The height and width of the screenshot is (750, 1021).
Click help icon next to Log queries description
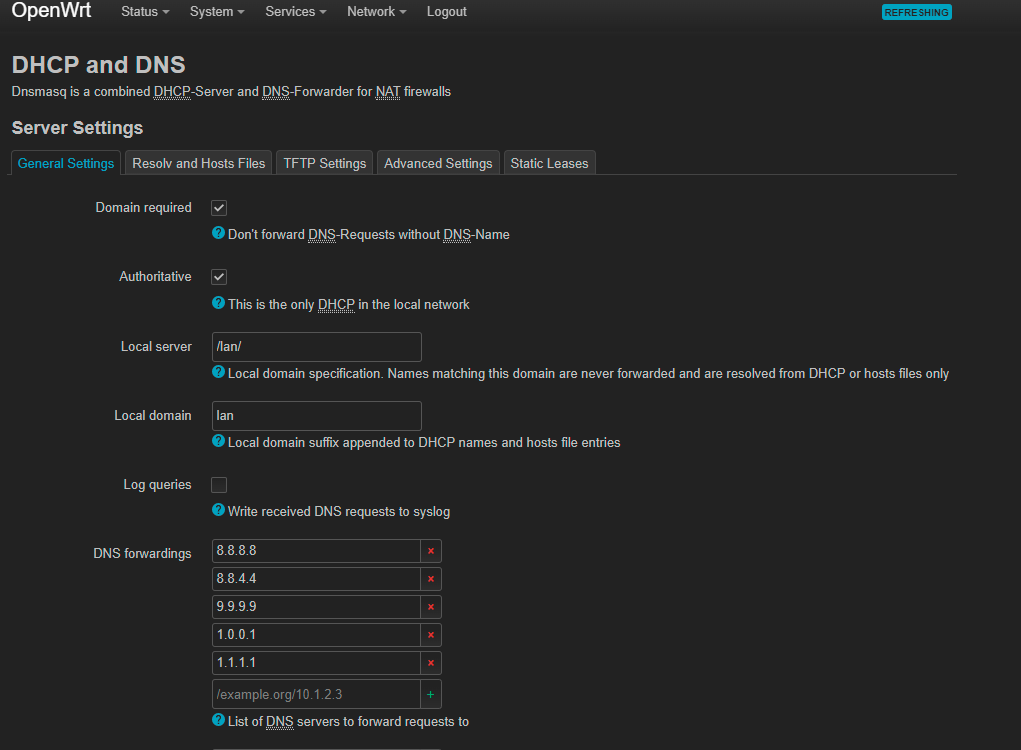tap(218, 510)
